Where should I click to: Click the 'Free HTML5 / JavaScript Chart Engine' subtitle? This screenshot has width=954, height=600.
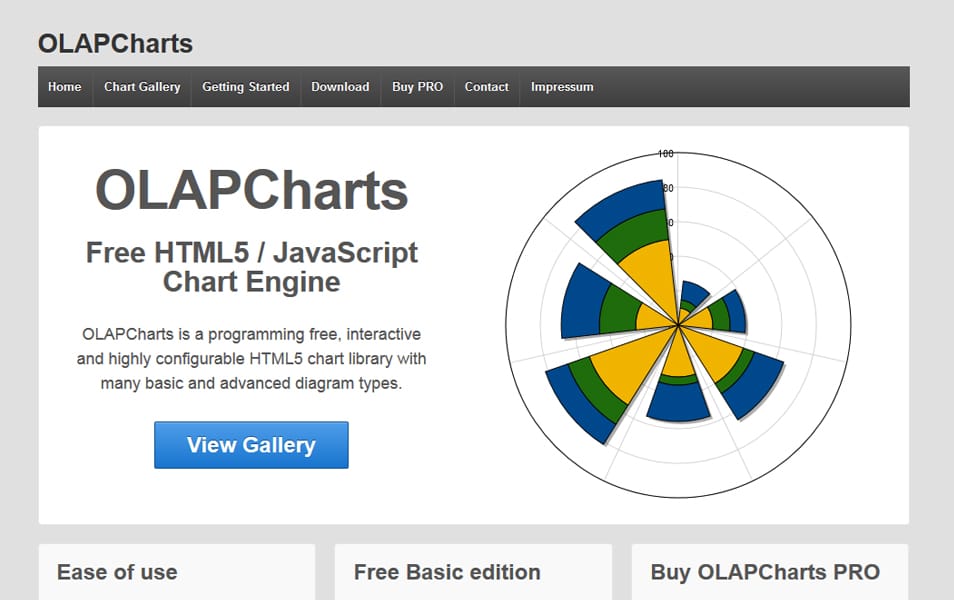click(251, 267)
